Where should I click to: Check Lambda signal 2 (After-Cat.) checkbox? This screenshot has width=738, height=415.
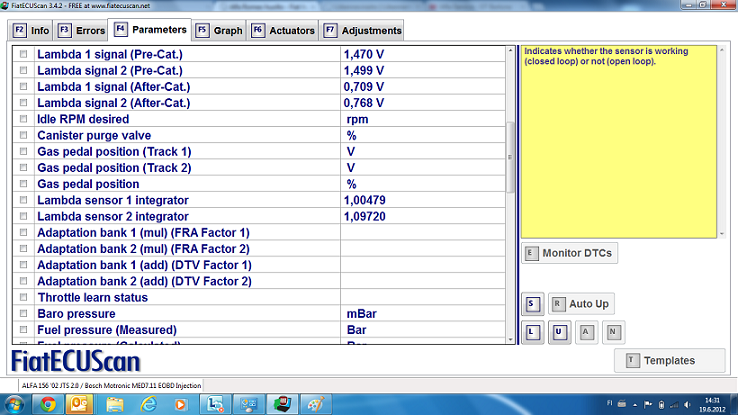pyautogui.click(x=24, y=103)
